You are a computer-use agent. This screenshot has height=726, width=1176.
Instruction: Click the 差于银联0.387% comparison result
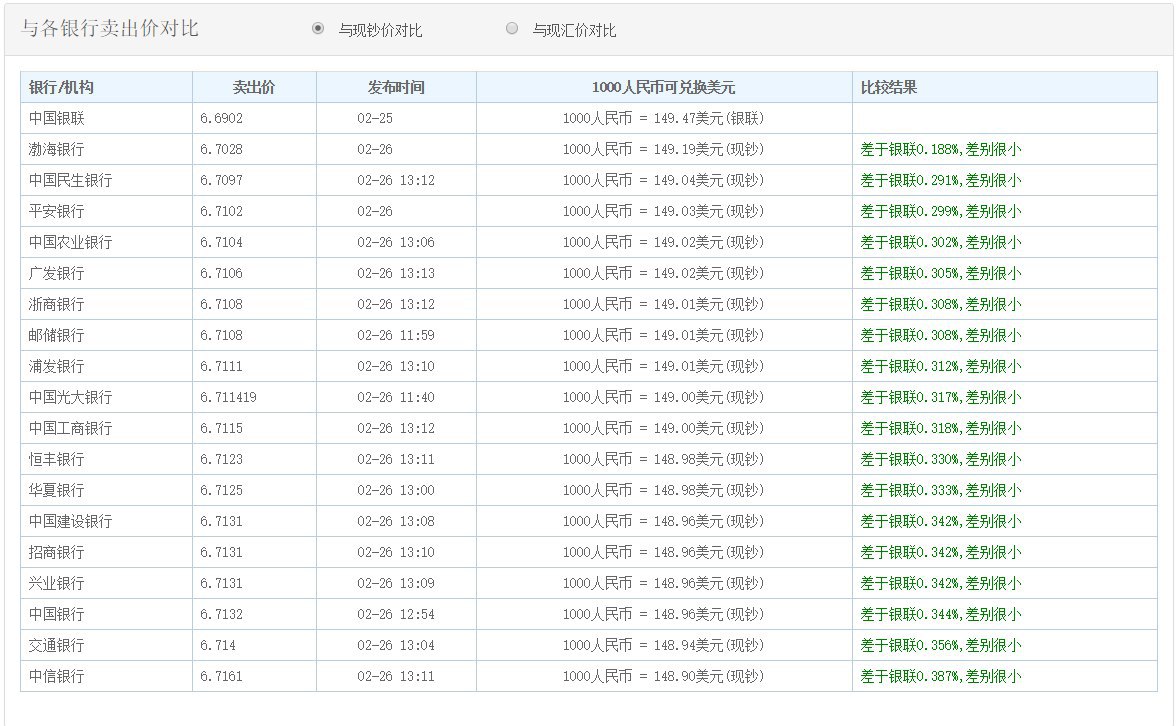tap(940, 676)
